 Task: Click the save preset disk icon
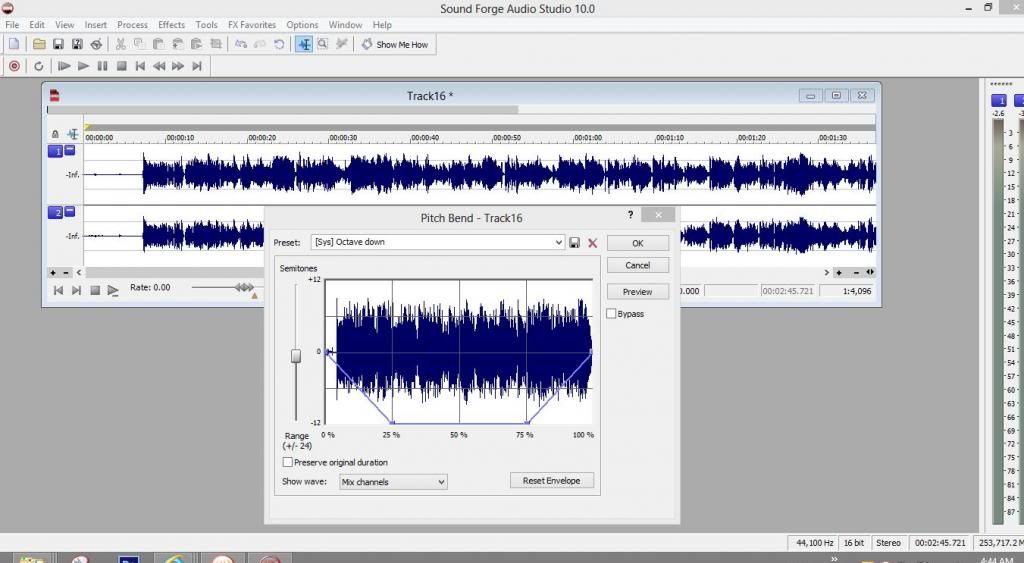(x=575, y=242)
